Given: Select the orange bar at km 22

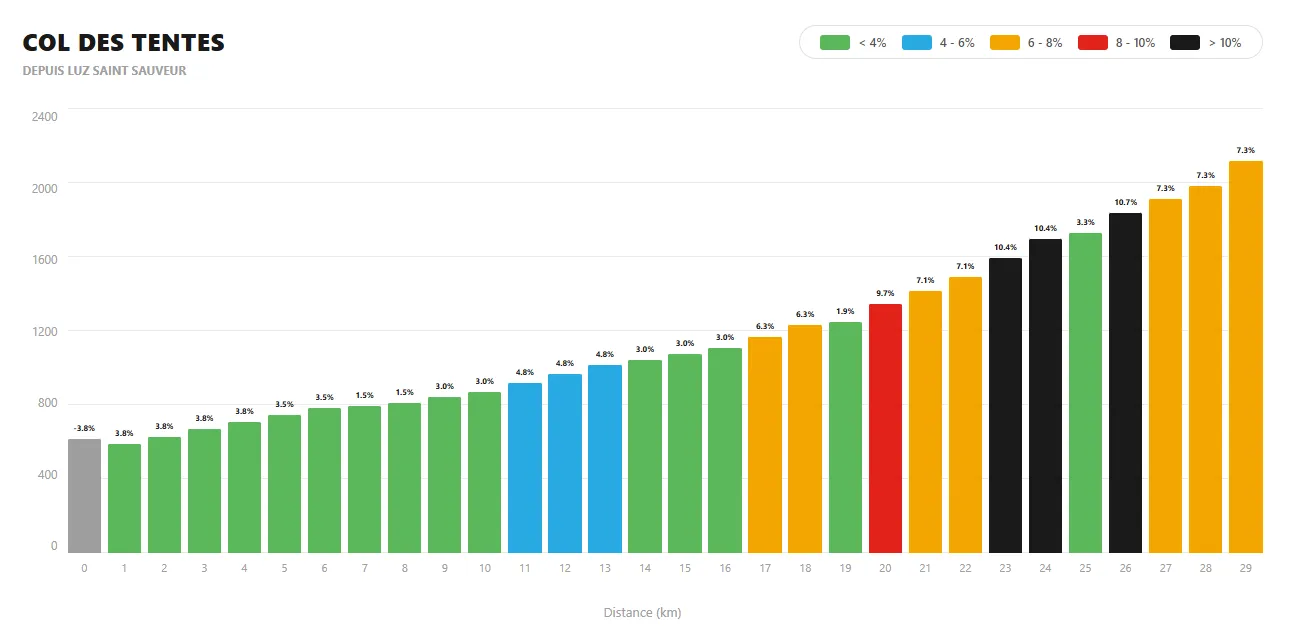Looking at the screenshot, I should coord(965,415).
